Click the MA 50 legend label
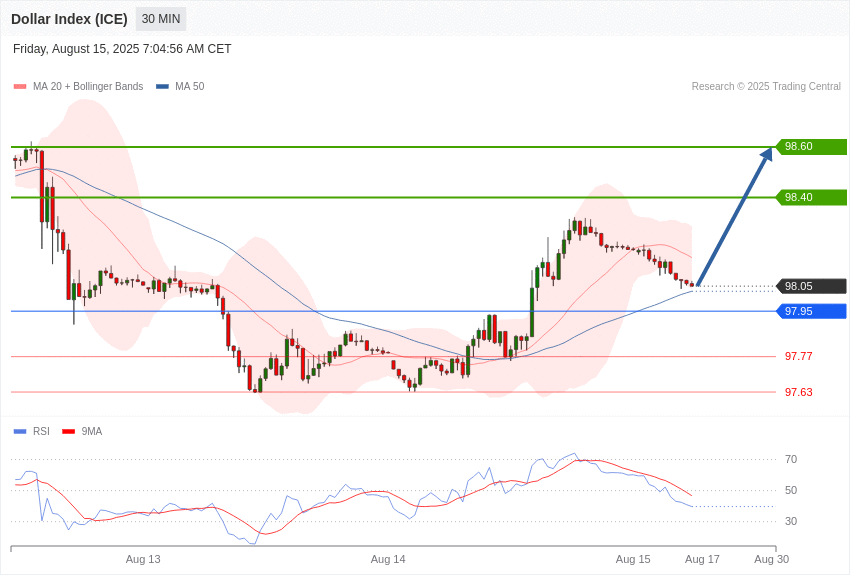850x576 pixels. coord(190,87)
